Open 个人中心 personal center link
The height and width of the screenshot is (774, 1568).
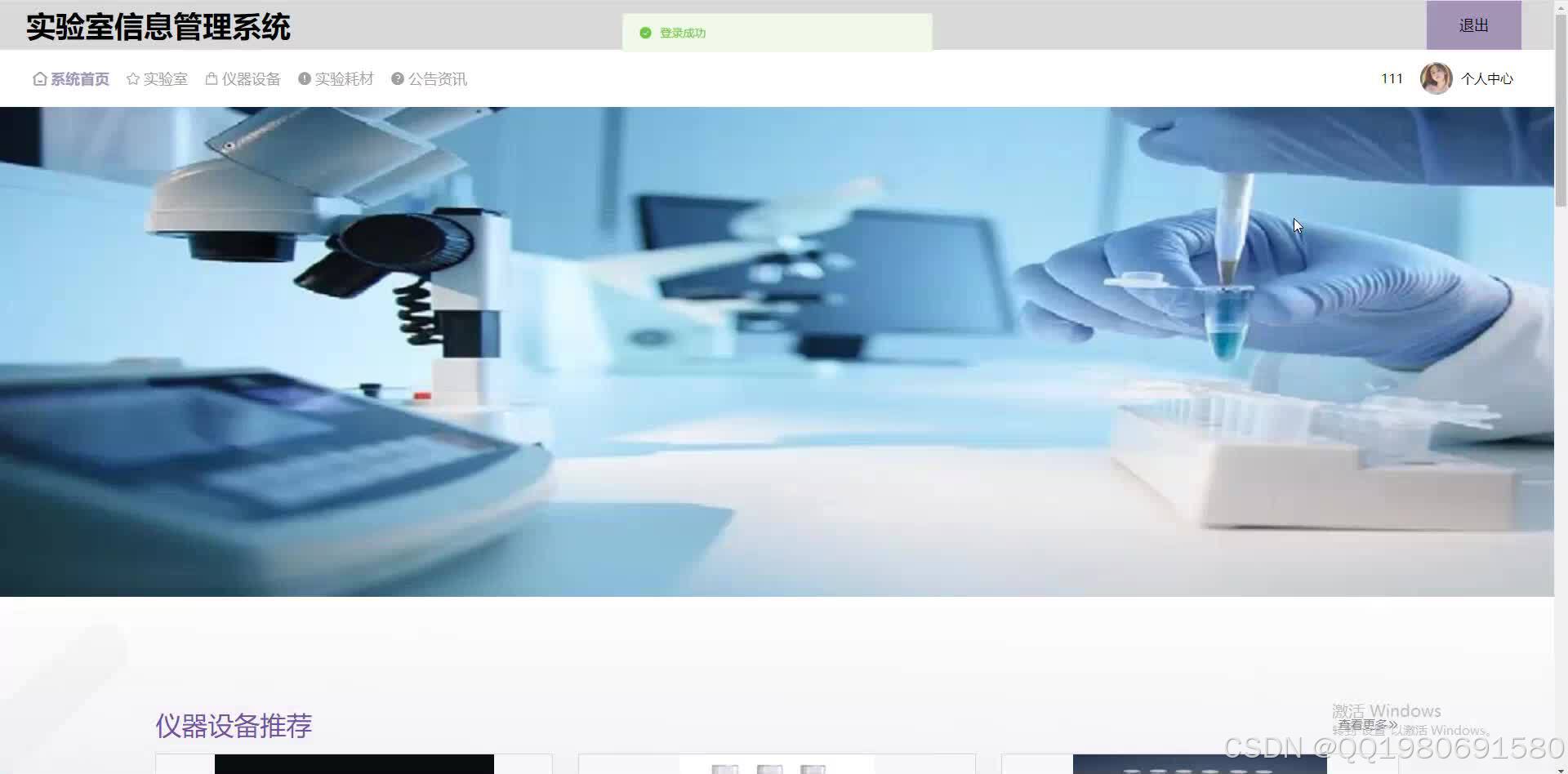tap(1486, 79)
